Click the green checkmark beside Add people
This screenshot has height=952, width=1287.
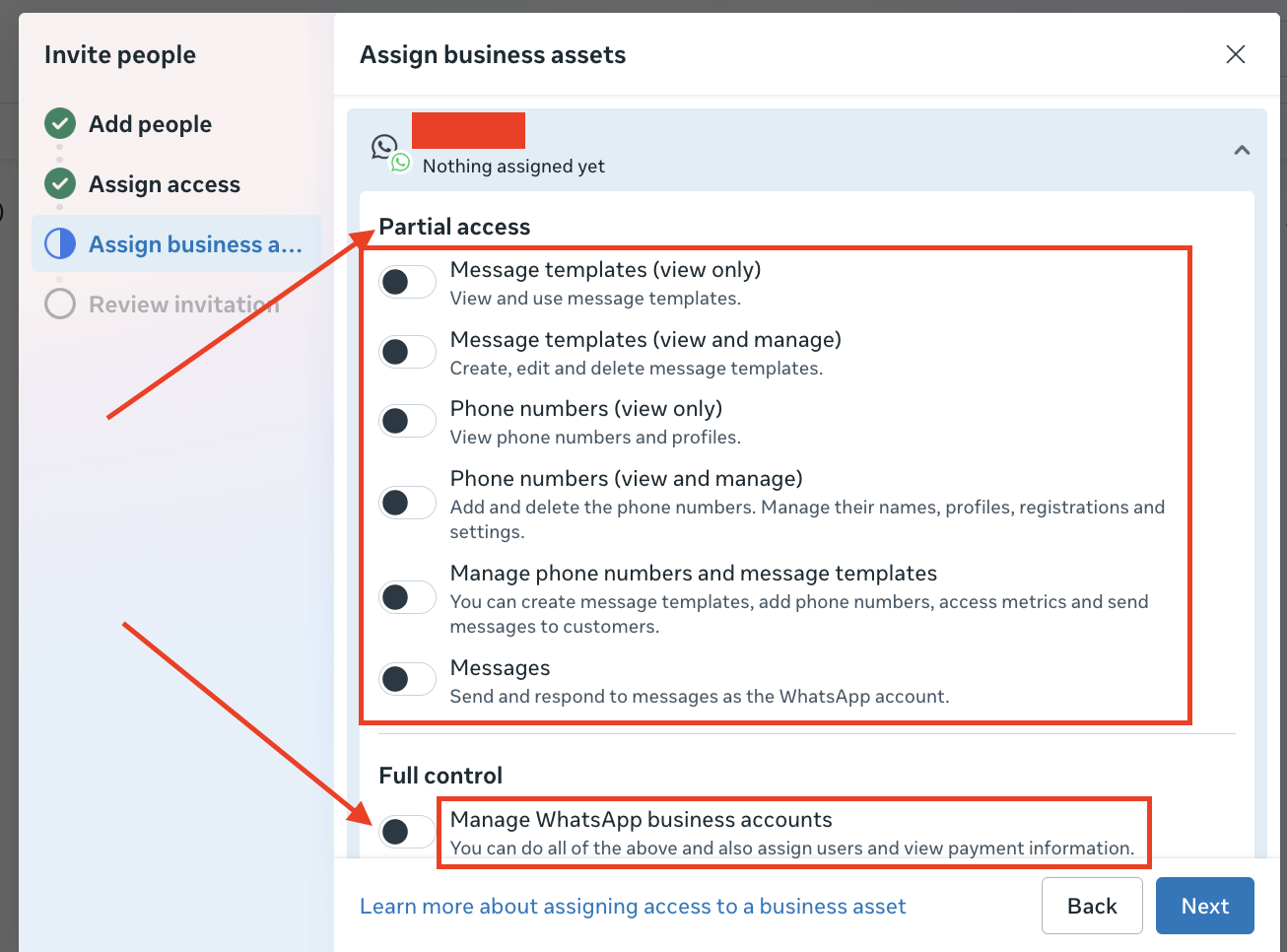pyautogui.click(x=59, y=123)
